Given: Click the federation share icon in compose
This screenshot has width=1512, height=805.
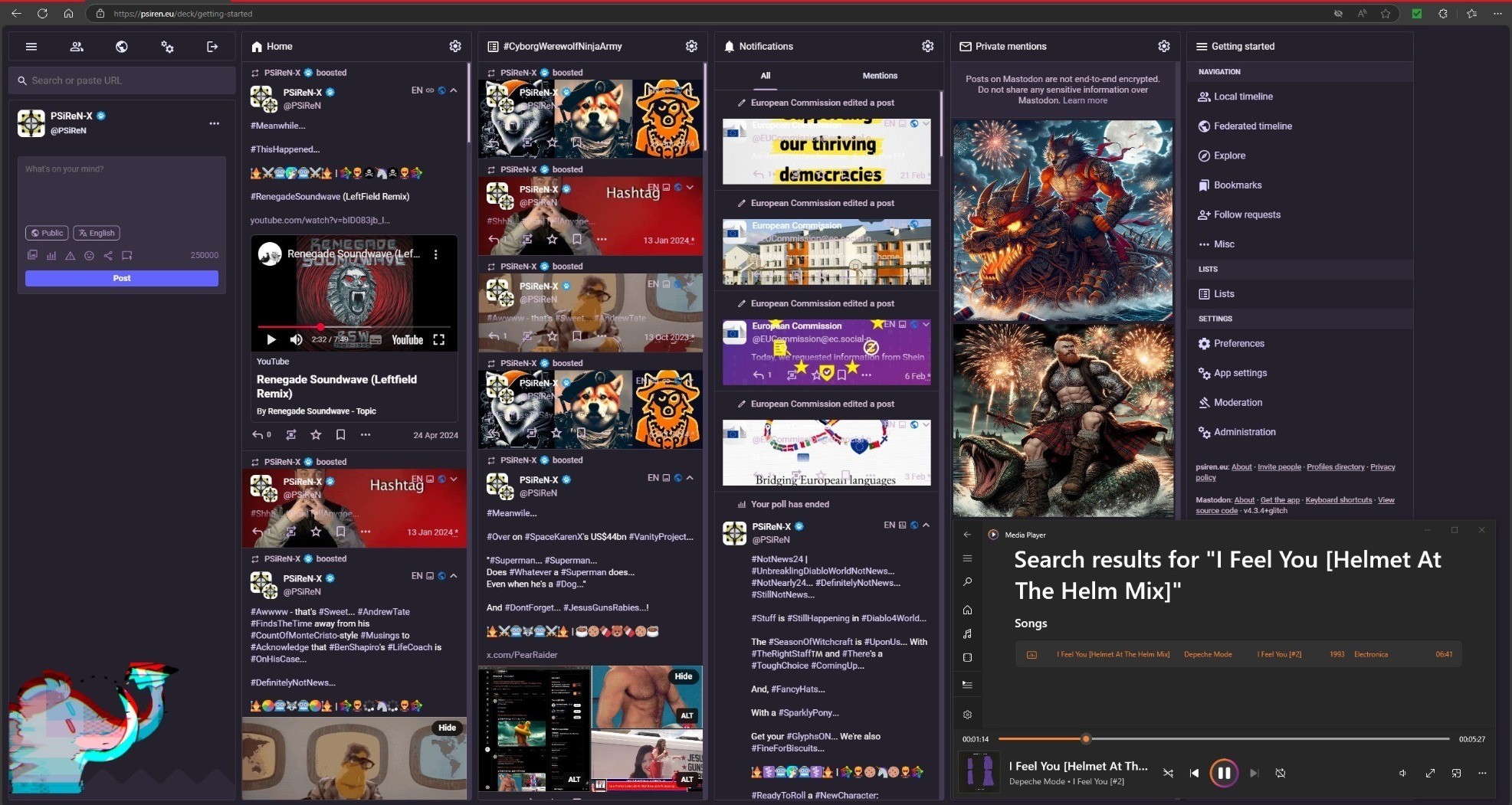Looking at the screenshot, I should coord(108,255).
